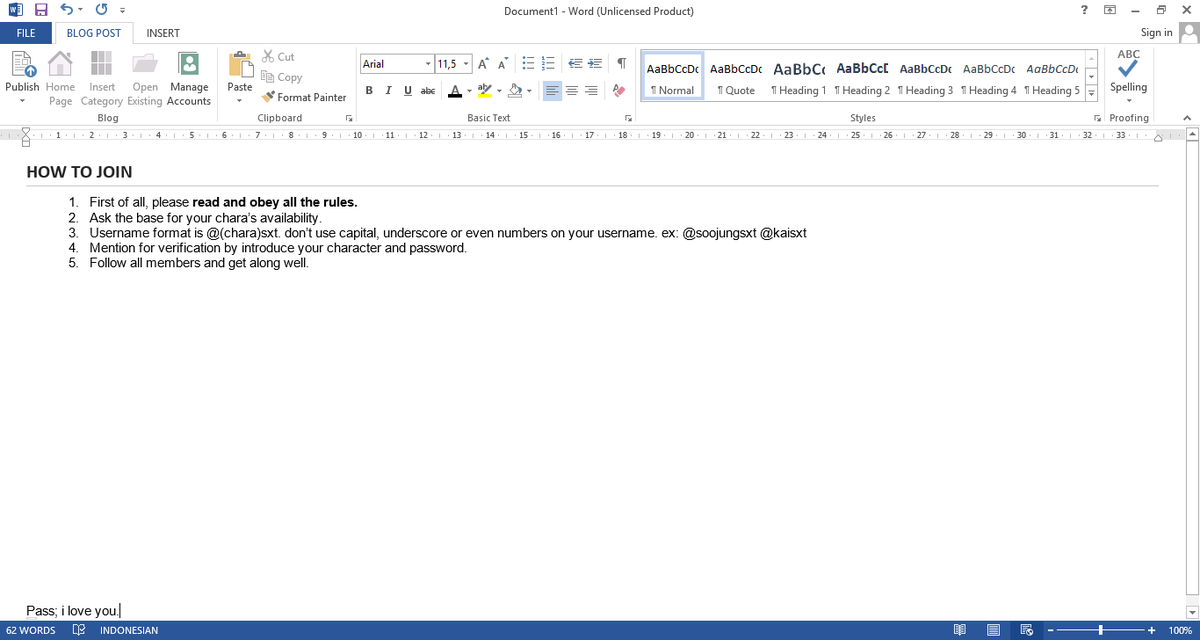Apply the Quote style thumbnail
This screenshot has height=640, width=1200.
pos(736,76)
